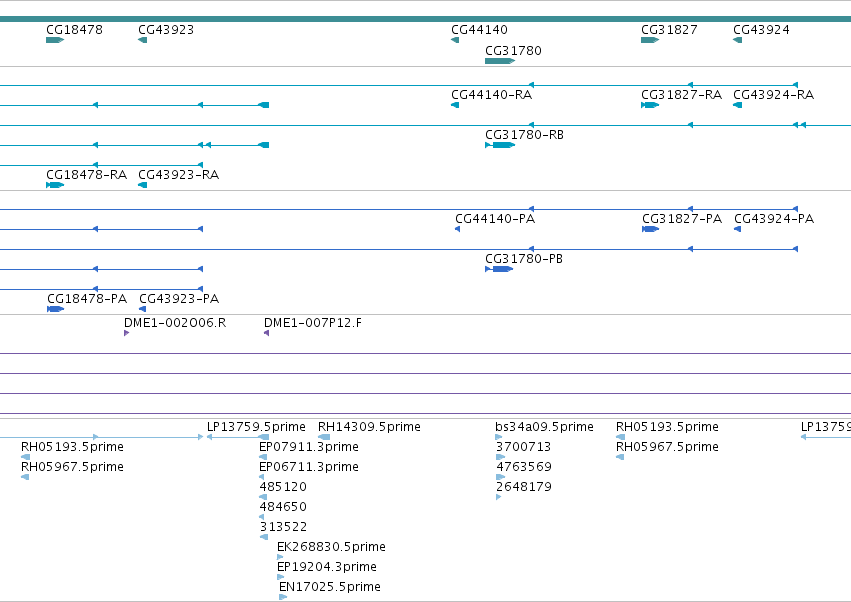Viewport: 851px width, 602px height.
Task: Open the CG44140-PA protein label
Action: click(495, 219)
